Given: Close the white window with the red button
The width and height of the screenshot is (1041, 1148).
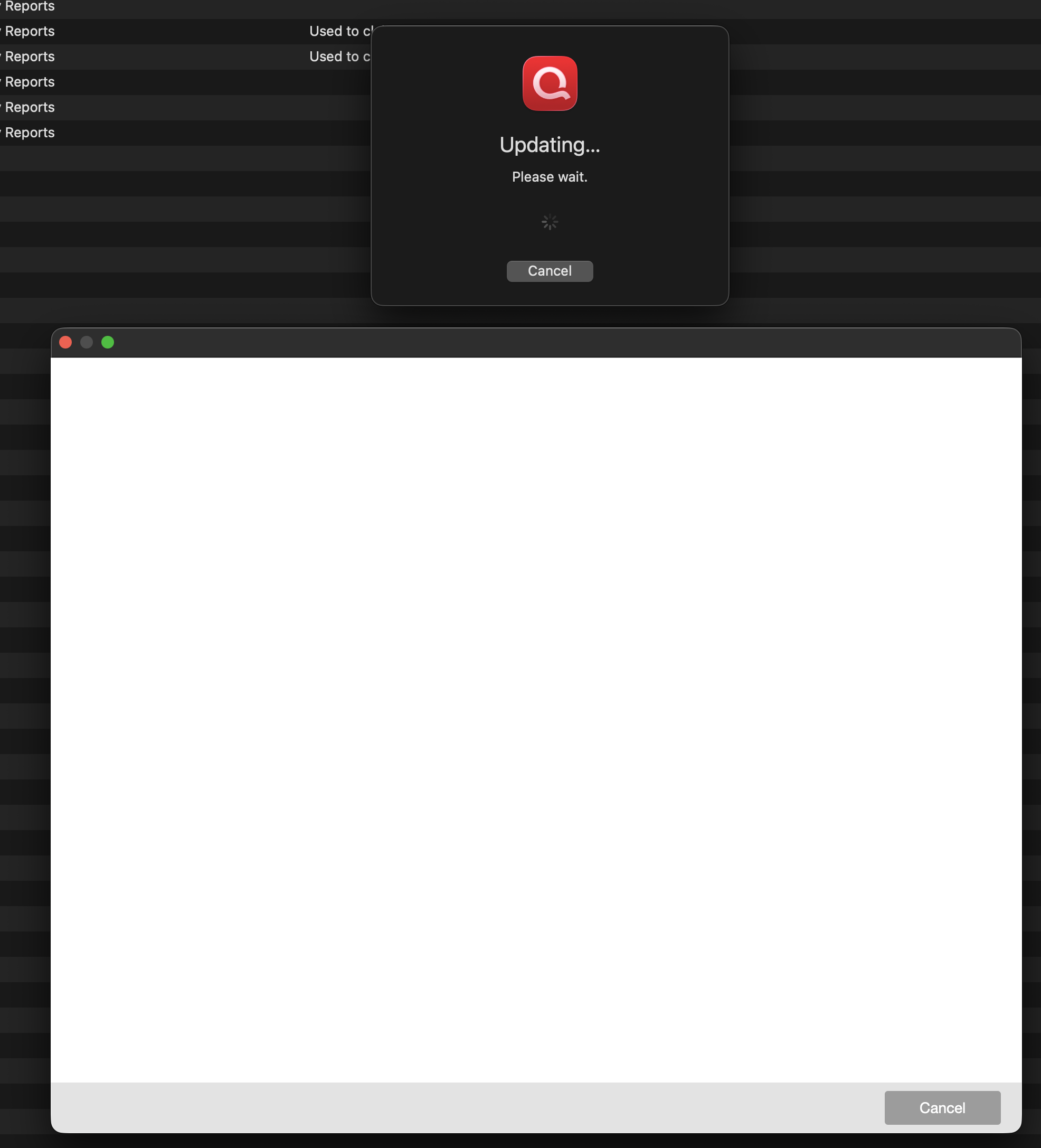Looking at the screenshot, I should [65, 342].
